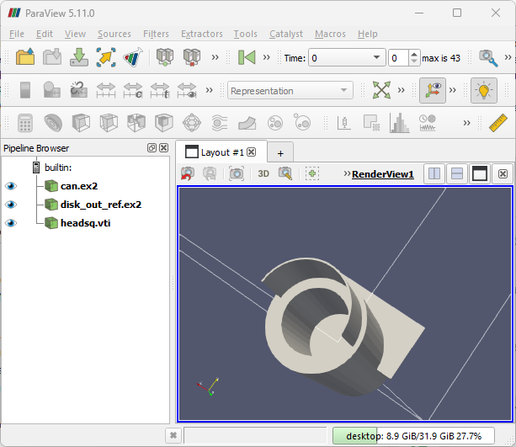Click the Find Data magnifier icon
516x447 pixels.
(x=488, y=58)
